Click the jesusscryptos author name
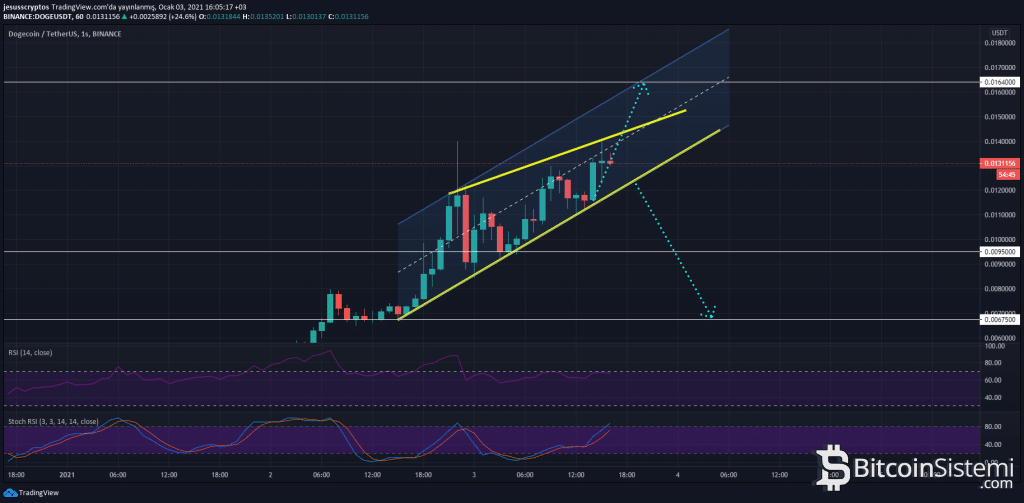 [x=25, y=6]
